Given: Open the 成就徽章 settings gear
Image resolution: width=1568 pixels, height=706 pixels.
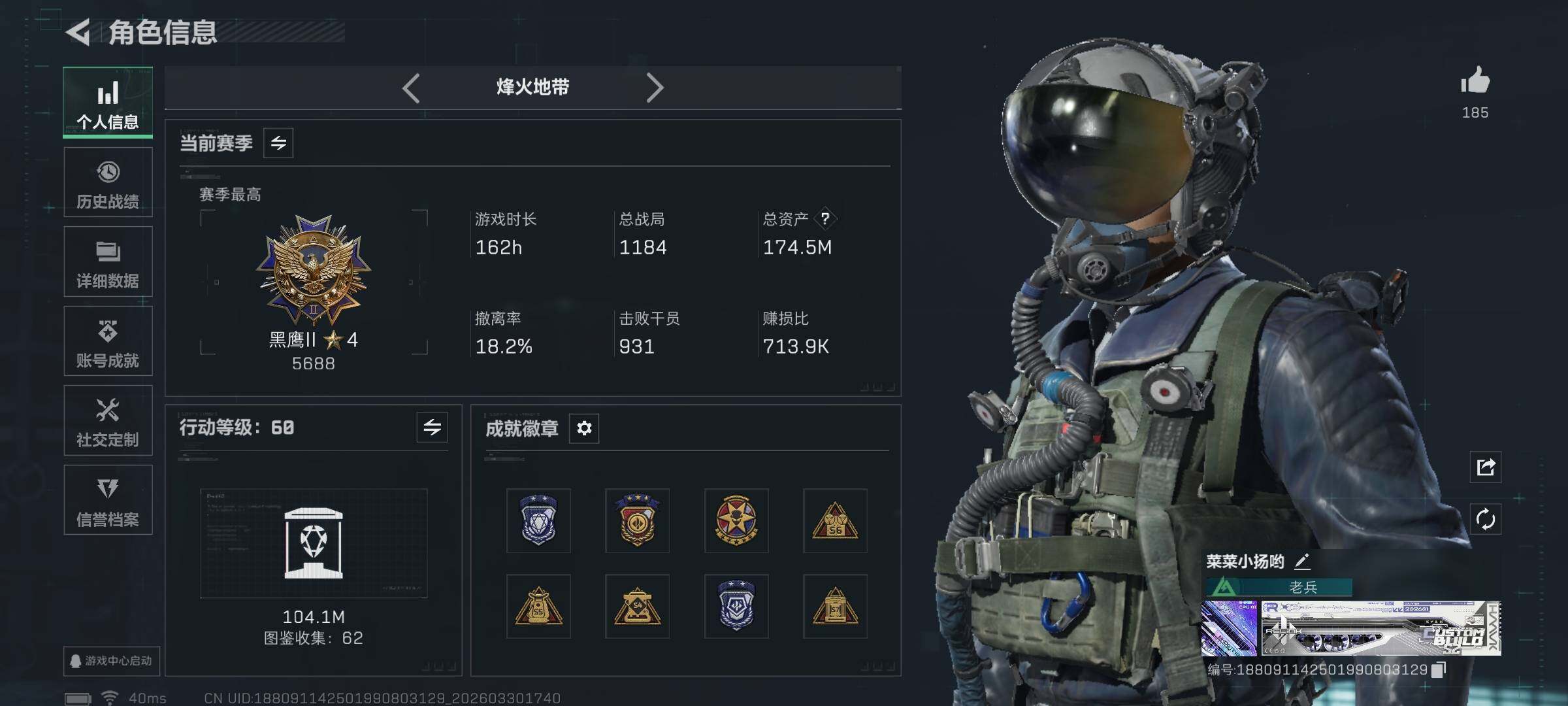Looking at the screenshot, I should pyautogui.click(x=584, y=428).
